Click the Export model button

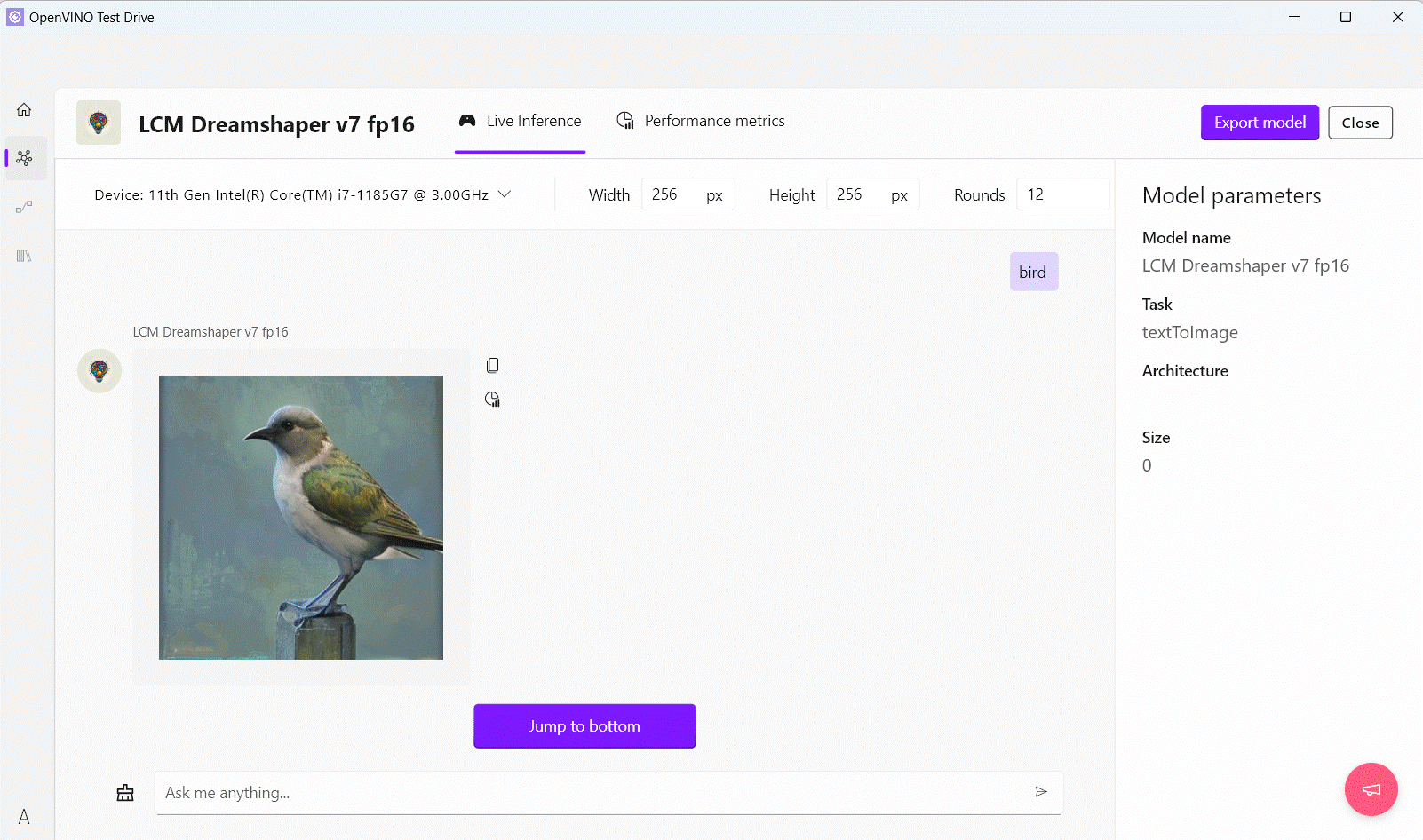click(1260, 123)
